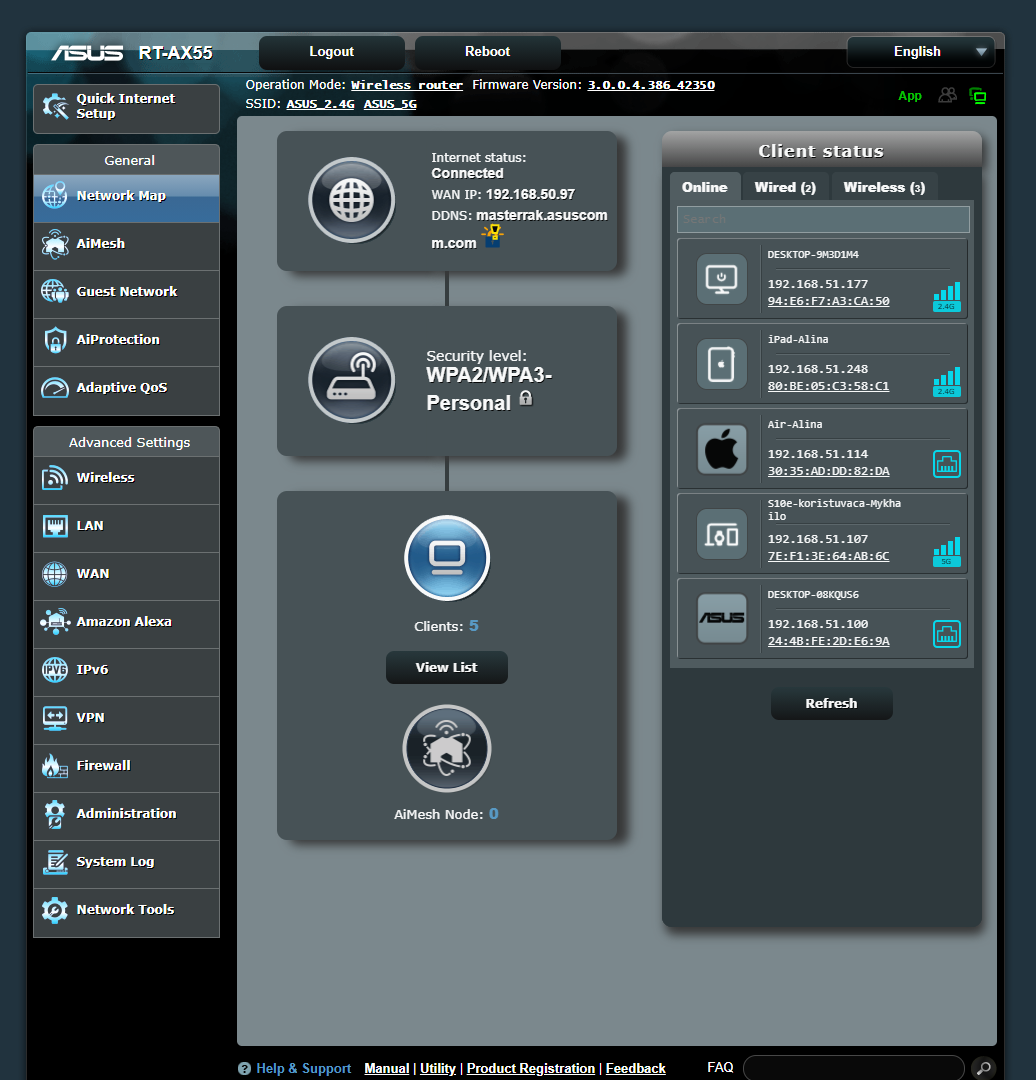Select the wireless router security icon
This screenshot has width=1036, height=1080.
(351, 380)
